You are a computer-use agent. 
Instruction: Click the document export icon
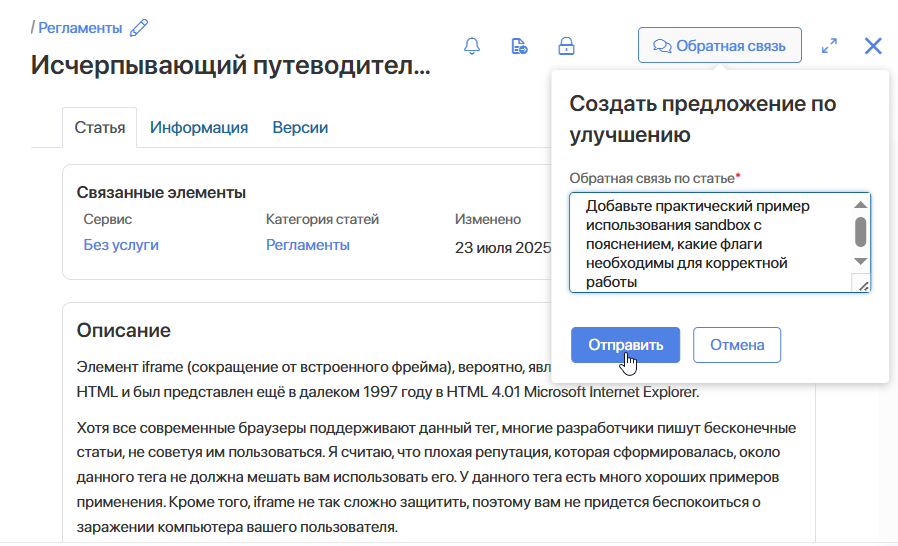(x=519, y=46)
